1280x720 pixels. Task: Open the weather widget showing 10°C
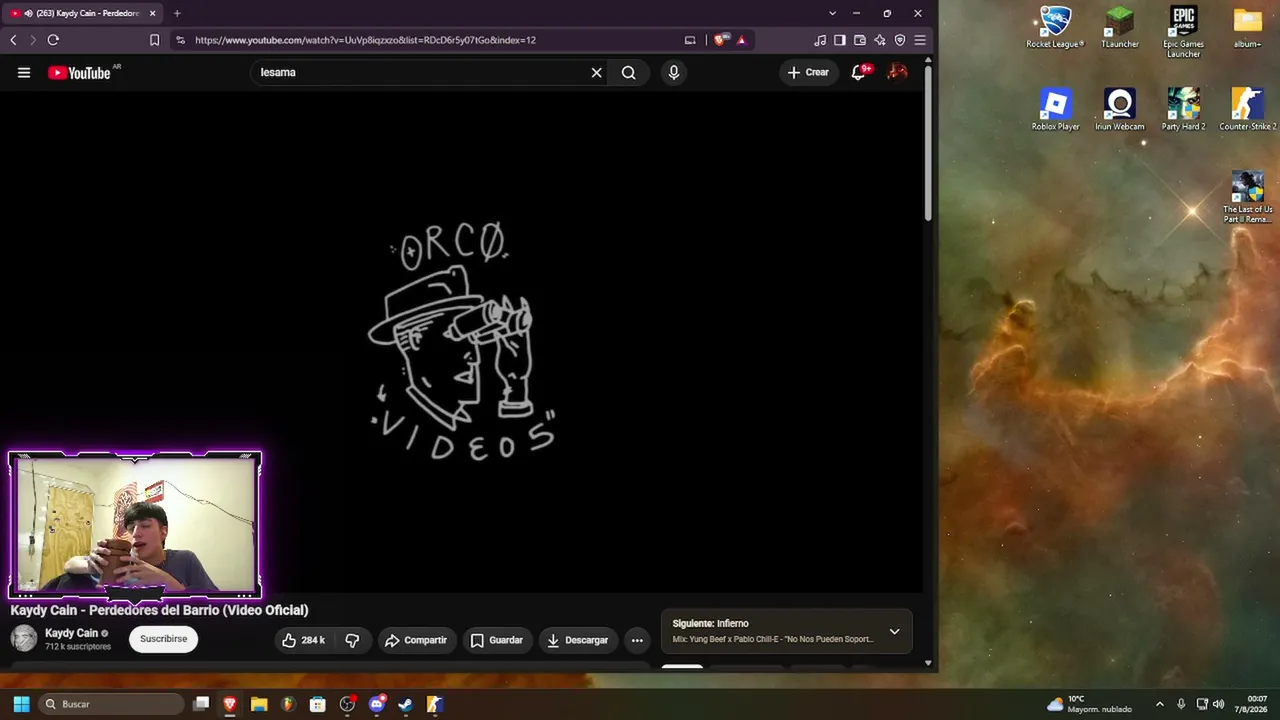[x=1089, y=704]
